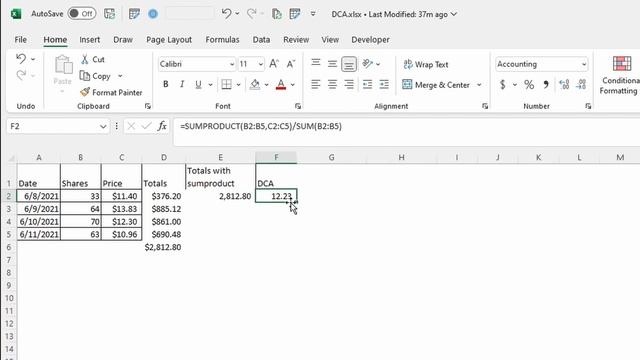Click Decrease Decimal icon

click(581, 84)
